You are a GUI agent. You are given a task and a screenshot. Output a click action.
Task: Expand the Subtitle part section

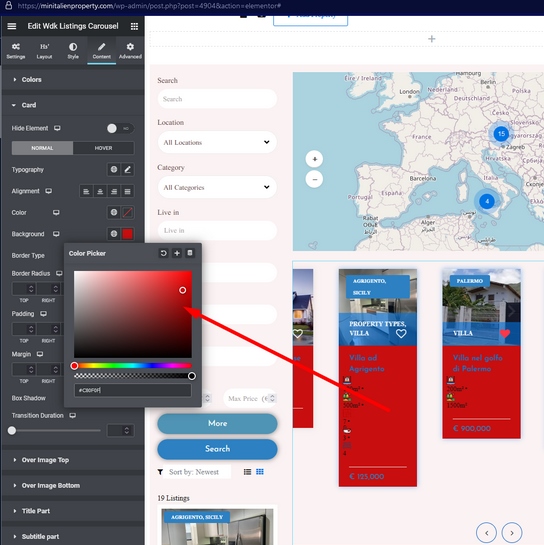point(73,536)
